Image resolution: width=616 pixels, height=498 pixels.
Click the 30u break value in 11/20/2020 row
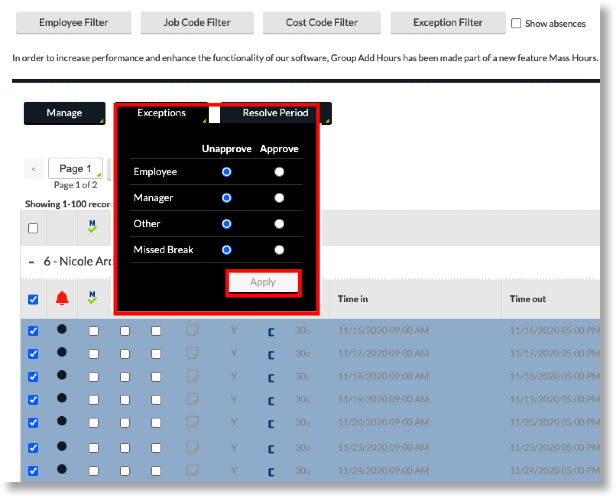click(303, 422)
